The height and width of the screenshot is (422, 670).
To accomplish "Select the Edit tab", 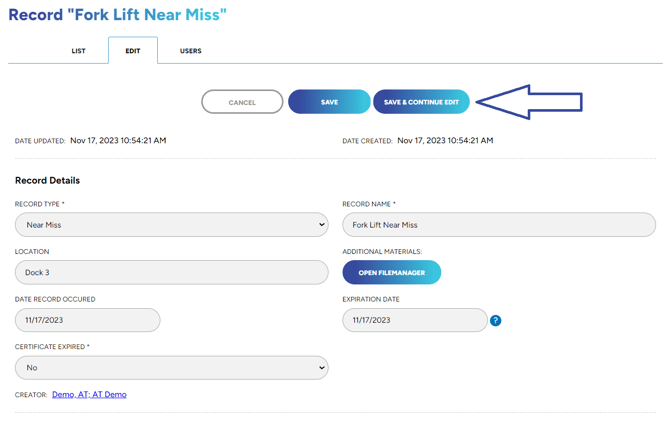I will pos(132,51).
